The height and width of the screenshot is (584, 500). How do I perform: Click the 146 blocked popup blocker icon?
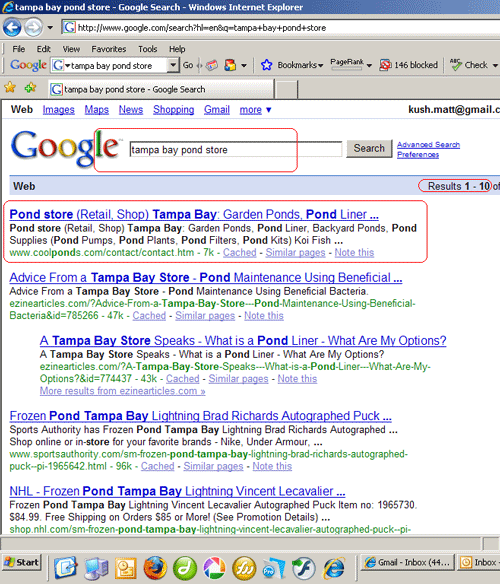[385, 65]
